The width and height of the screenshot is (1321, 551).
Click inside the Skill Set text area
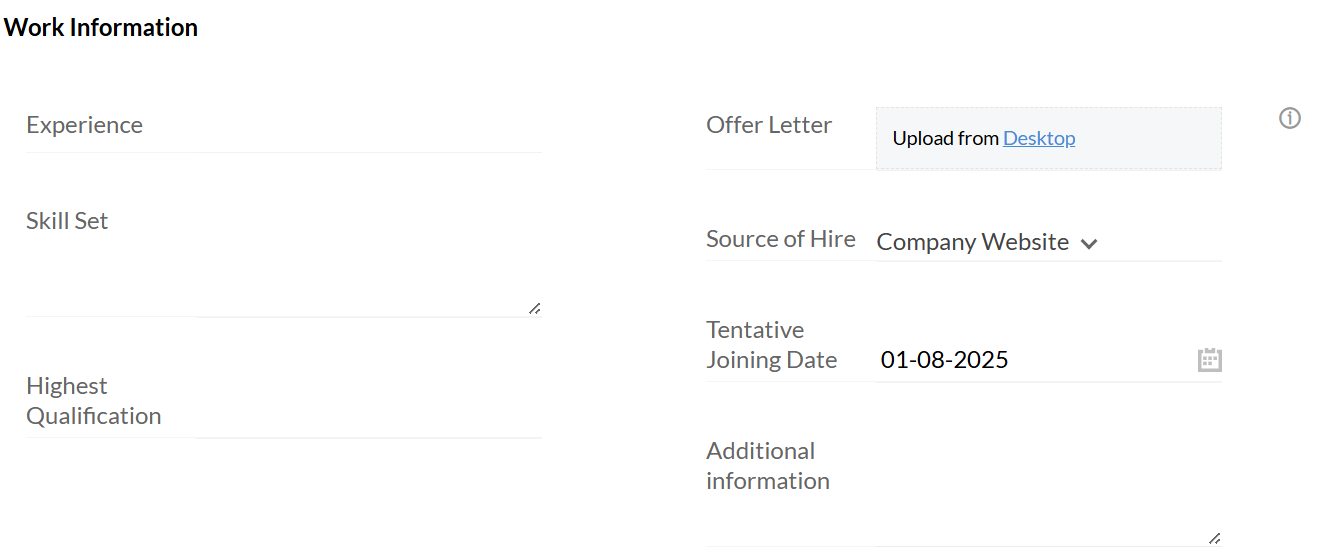(x=368, y=262)
